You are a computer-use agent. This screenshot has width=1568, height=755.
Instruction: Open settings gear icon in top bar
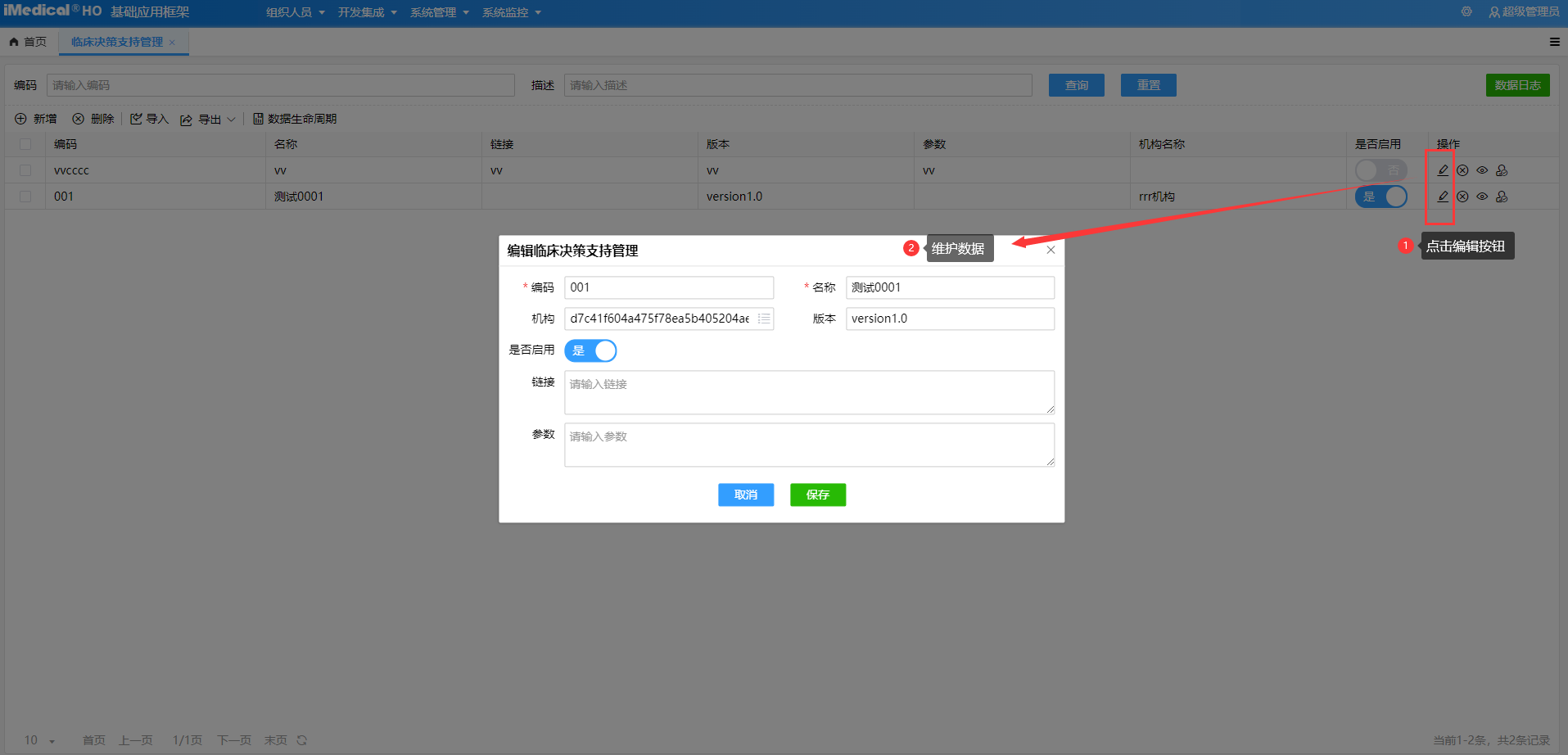[x=1466, y=11]
